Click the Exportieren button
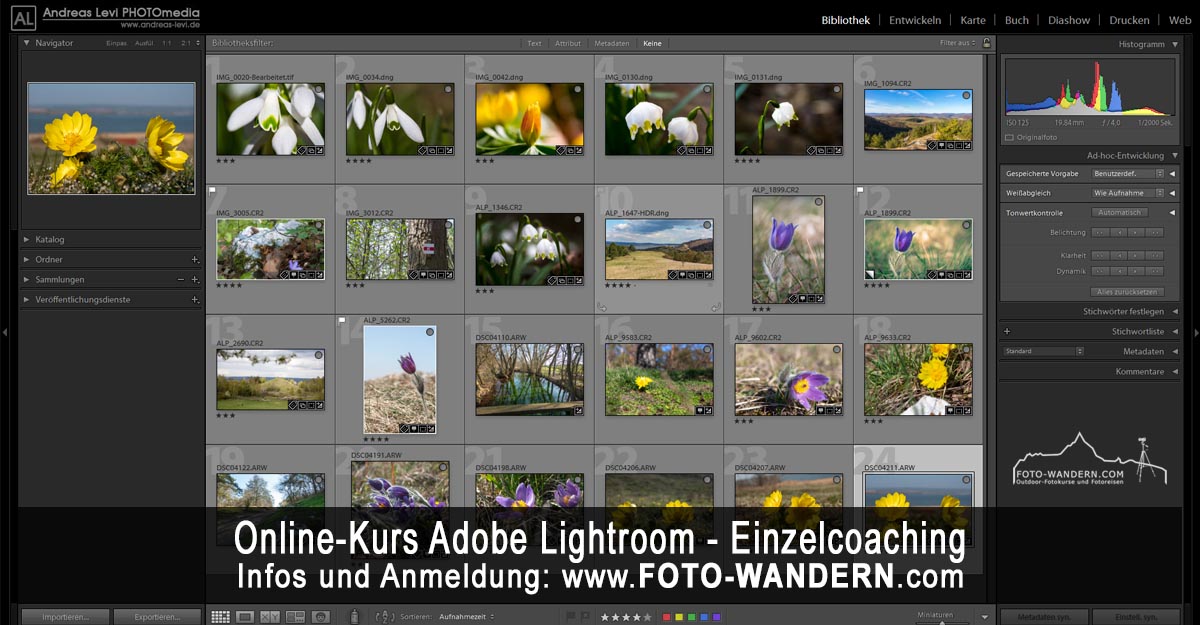This screenshot has width=1200, height=625. 157,617
